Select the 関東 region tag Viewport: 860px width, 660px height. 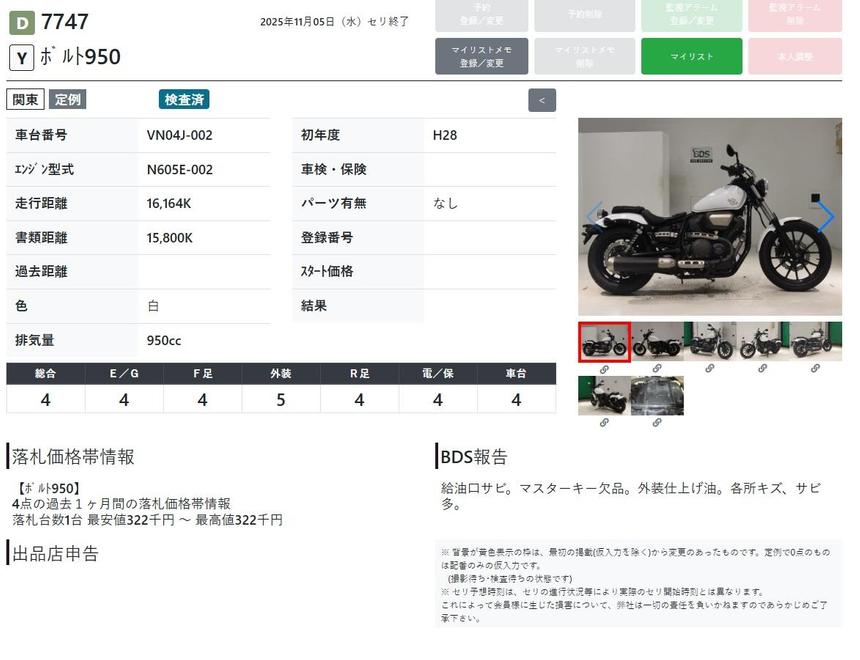(25, 100)
